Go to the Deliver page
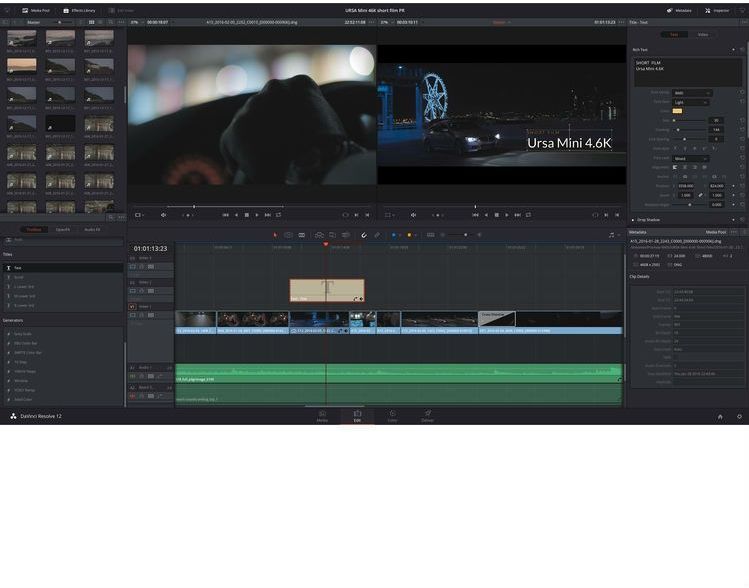The height and width of the screenshot is (588, 749). pyautogui.click(x=428, y=416)
